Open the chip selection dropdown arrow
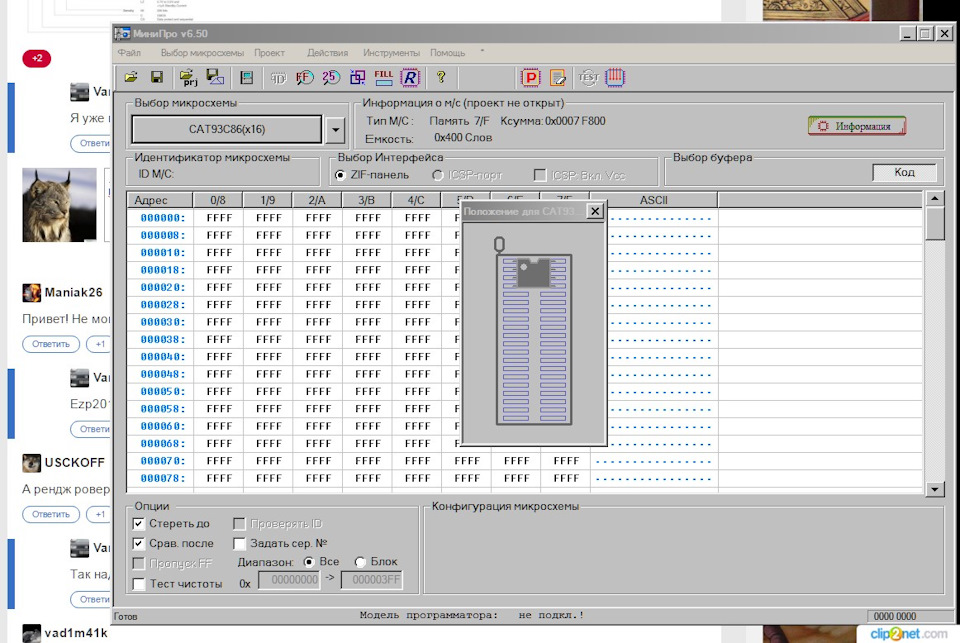The image size is (960, 643). coord(335,129)
